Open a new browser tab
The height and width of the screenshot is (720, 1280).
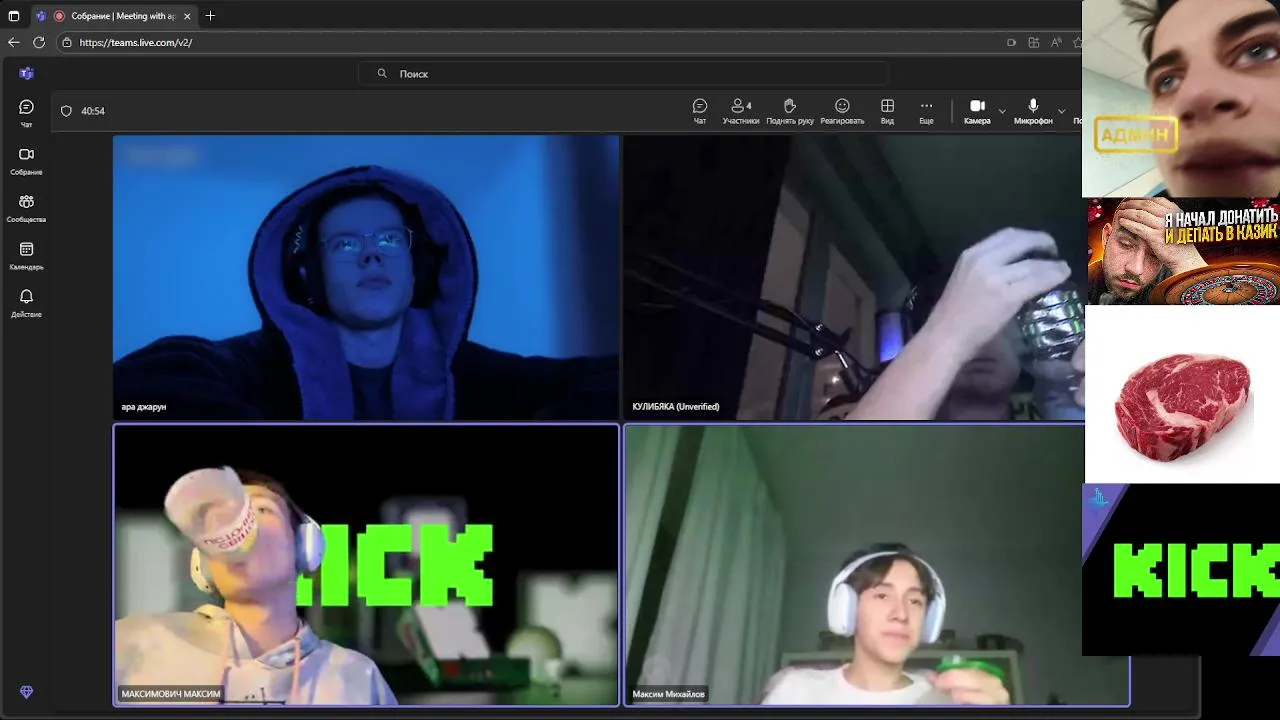click(210, 16)
